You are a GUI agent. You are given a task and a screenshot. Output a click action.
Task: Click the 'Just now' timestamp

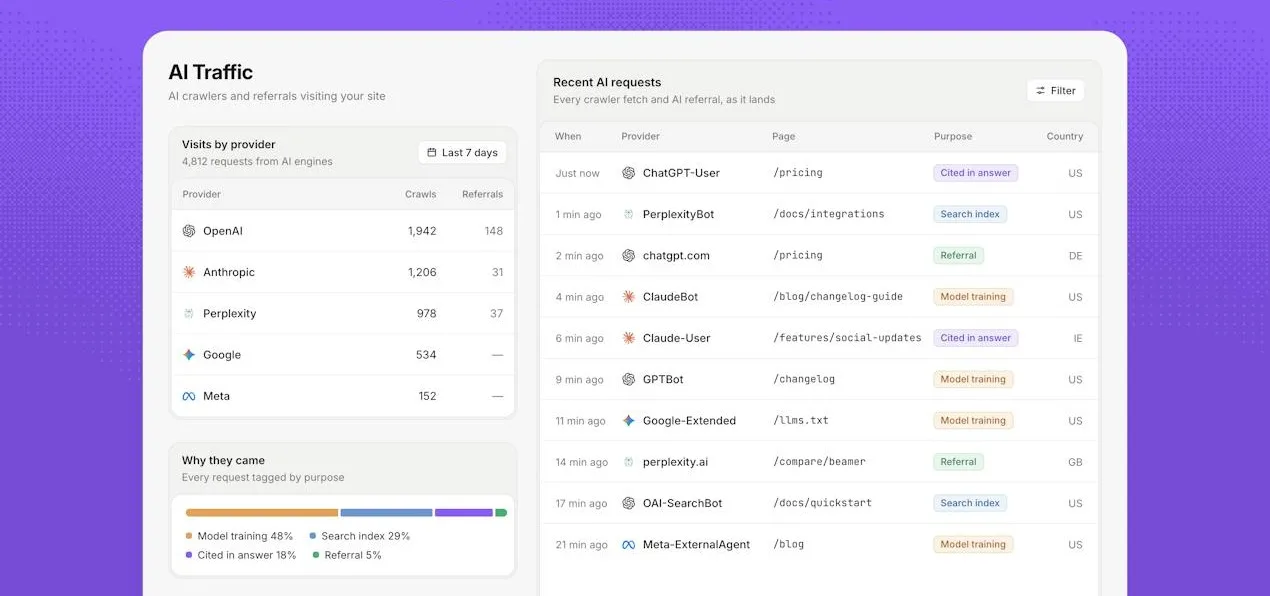[578, 173]
